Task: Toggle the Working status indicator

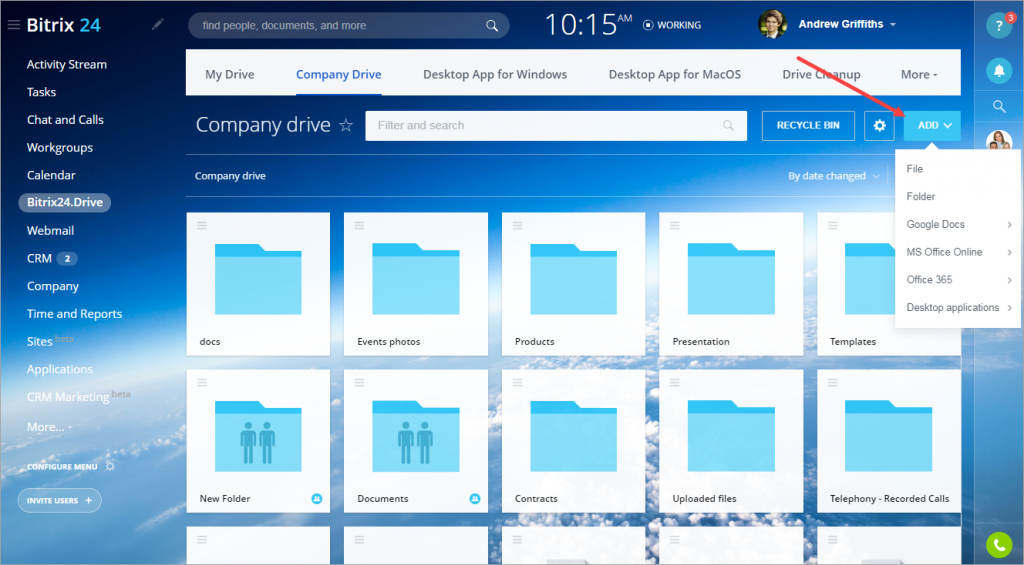Action: click(672, 25)
